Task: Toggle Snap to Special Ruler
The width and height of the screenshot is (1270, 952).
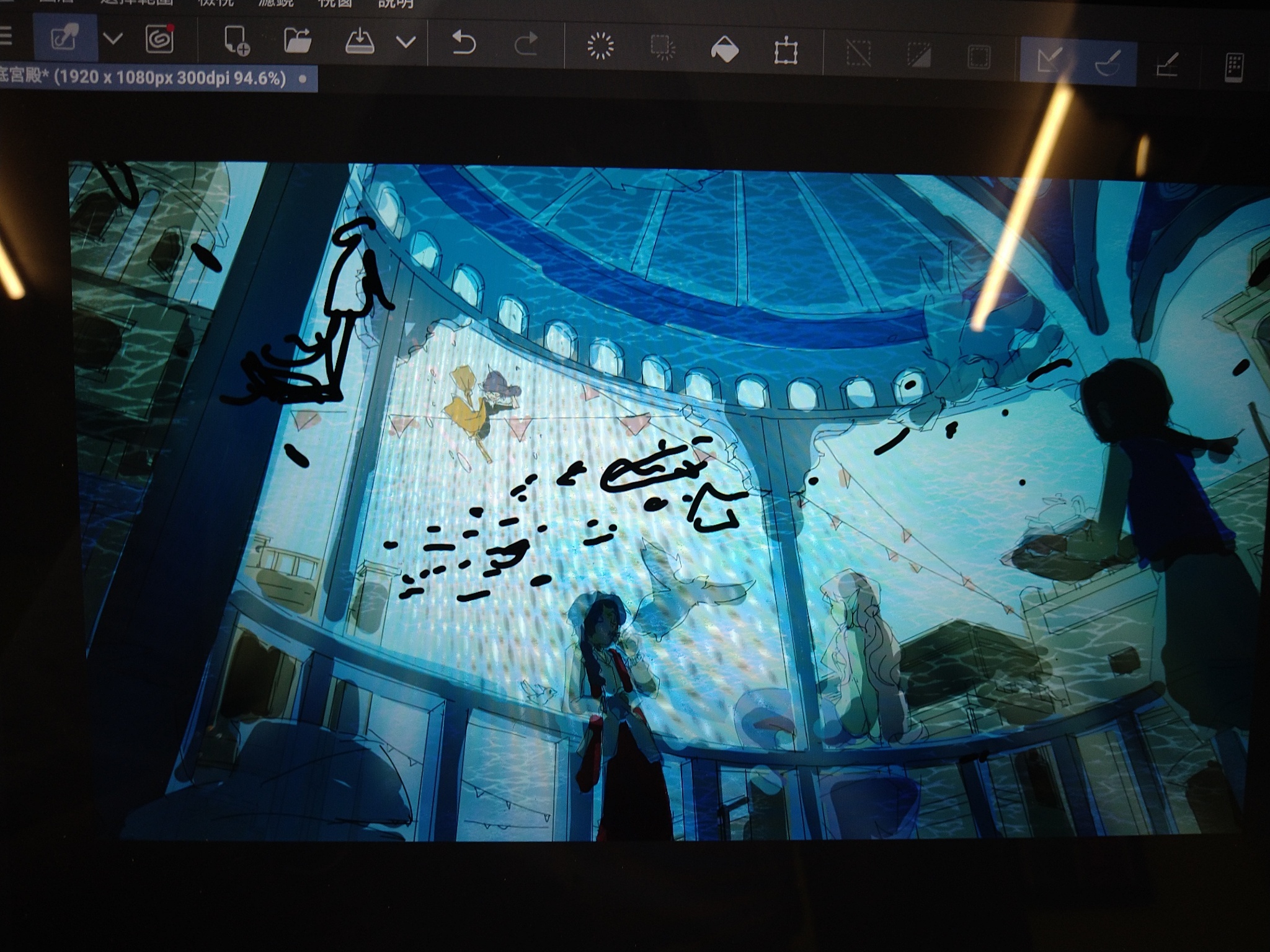Action: [1108, 63]
